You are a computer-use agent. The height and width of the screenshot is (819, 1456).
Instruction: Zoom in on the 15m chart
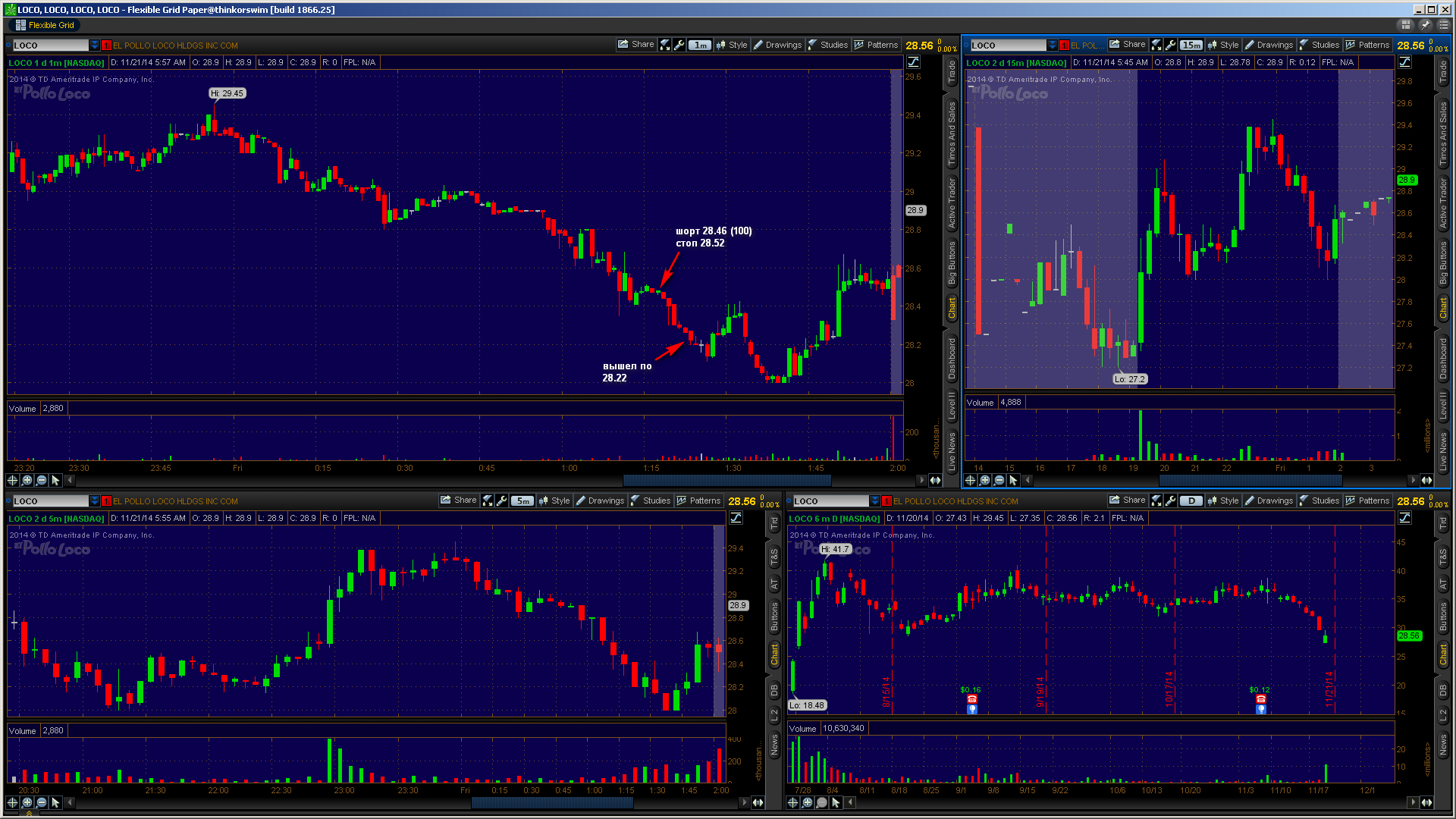pyautogui.click(x=984, y=480)
